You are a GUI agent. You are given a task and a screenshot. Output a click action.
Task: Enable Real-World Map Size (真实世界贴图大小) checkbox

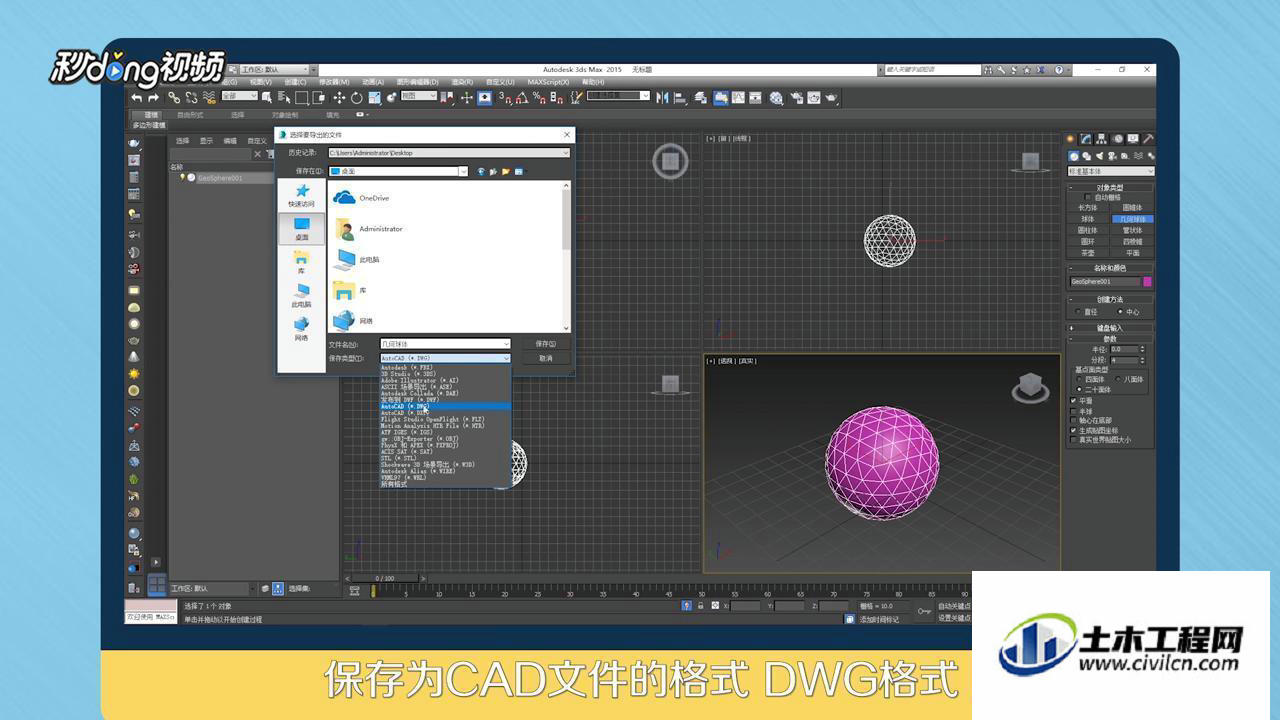[x=1073, y=439]
